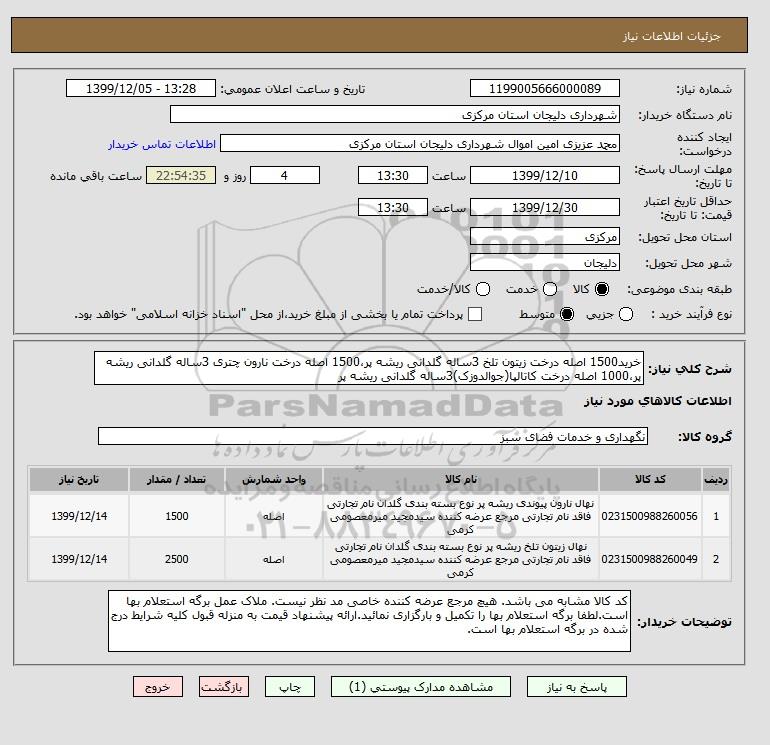This screenshot has height=745, width=770.
Task: Click the requester field محمد عزیزی
Action: [420, 144]
